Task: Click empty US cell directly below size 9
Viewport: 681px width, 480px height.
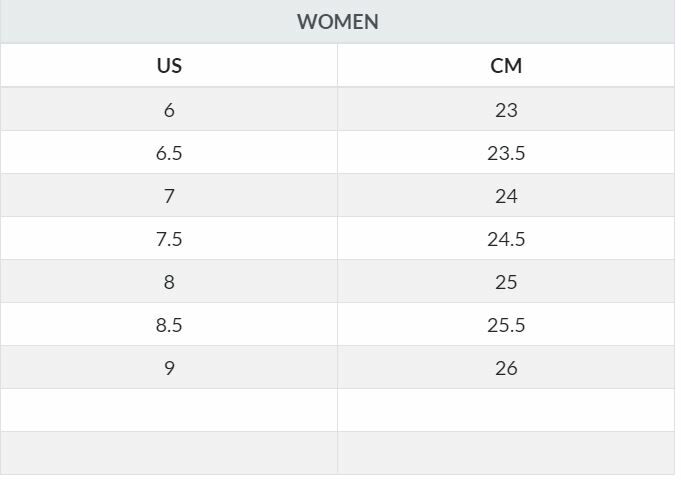Action: point(169,410)
